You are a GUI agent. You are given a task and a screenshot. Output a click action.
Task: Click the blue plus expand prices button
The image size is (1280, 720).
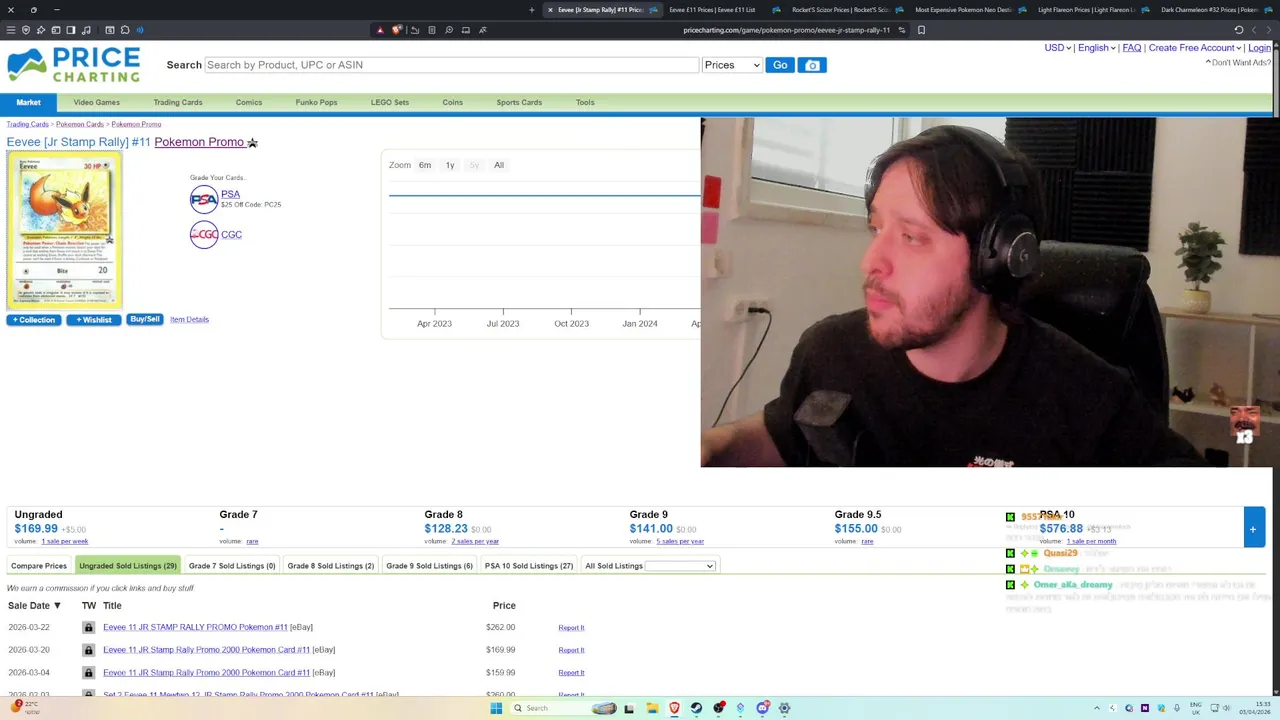coord(1252,529)
